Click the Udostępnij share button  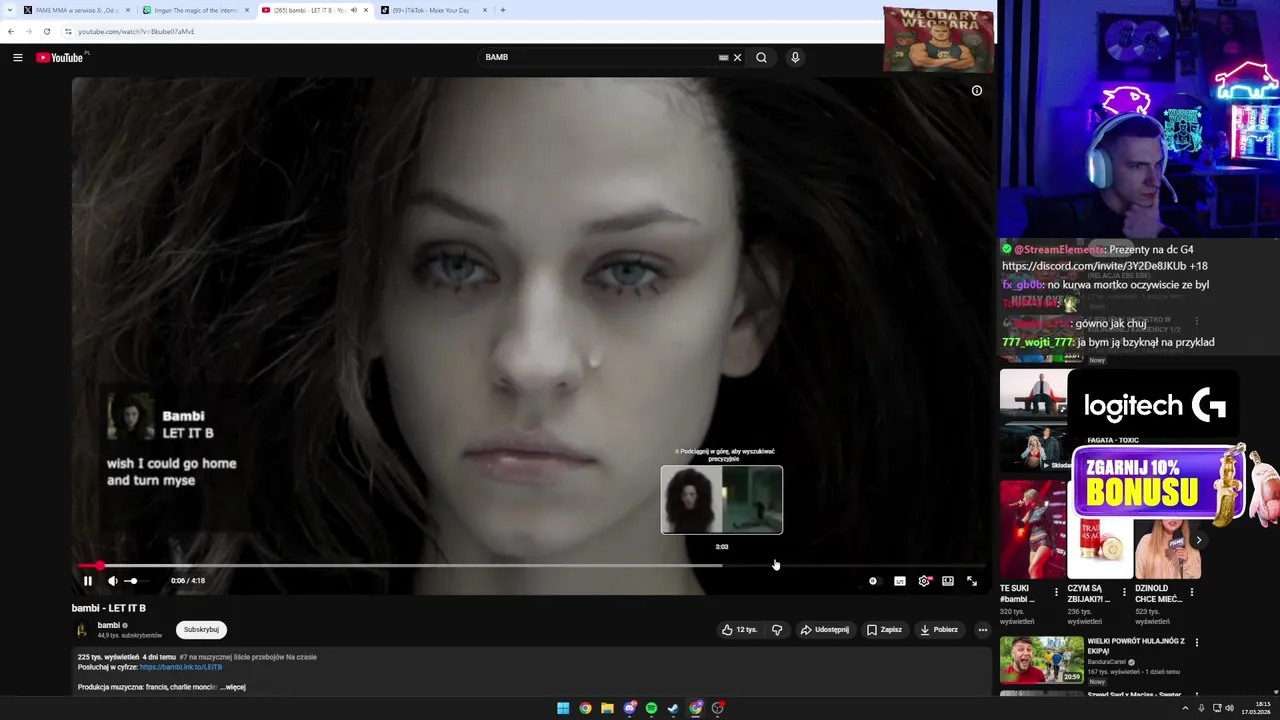tap(825, 630)
